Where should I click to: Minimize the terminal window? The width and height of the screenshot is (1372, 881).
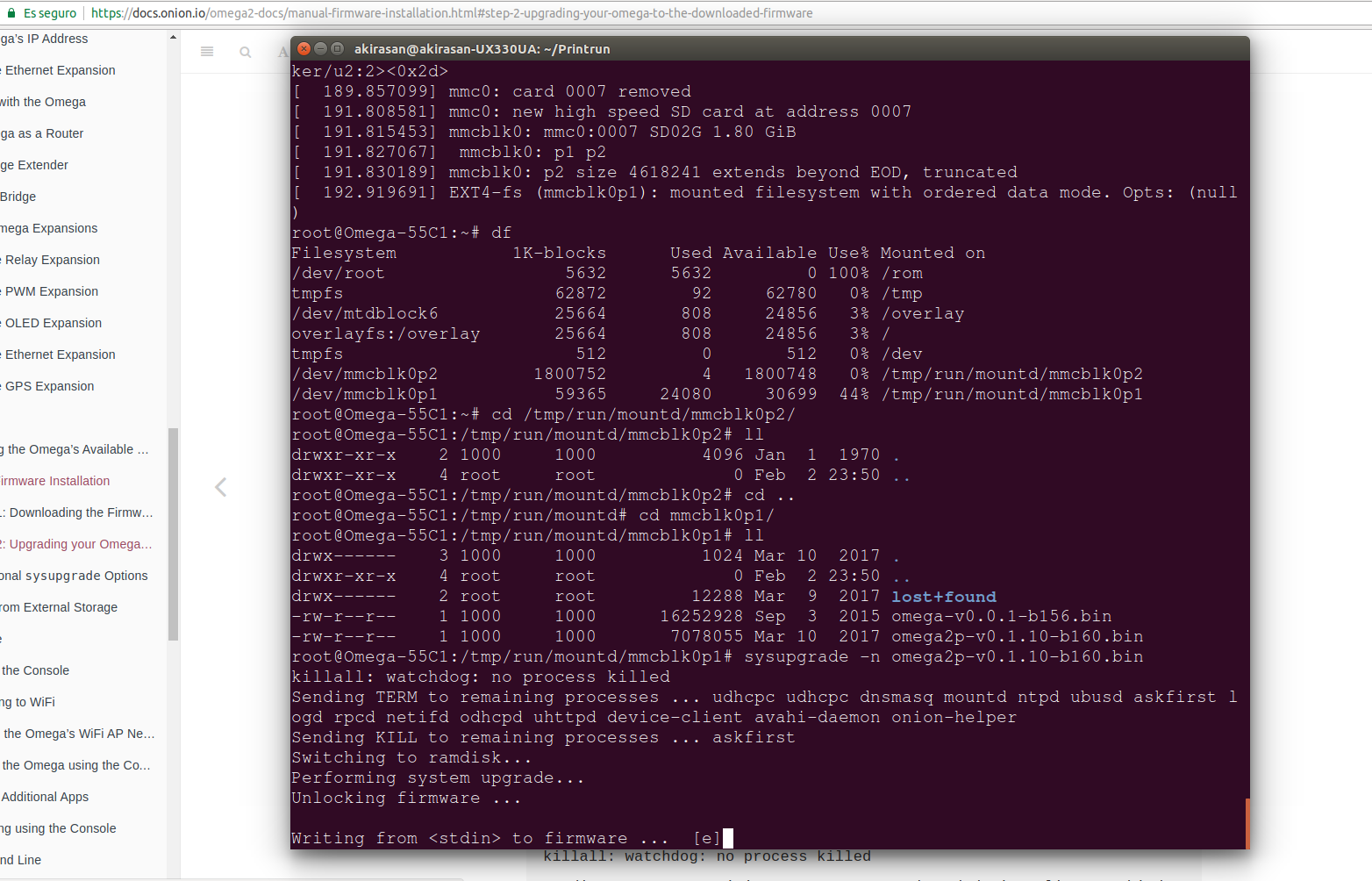[321, 49]
